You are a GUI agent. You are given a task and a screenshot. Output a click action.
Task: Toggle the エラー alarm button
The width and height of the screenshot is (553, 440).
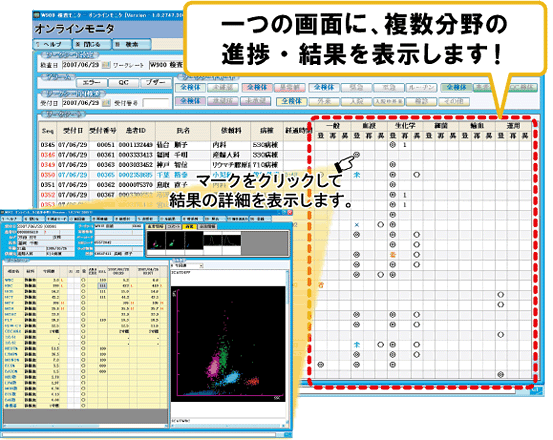point(91,82)
